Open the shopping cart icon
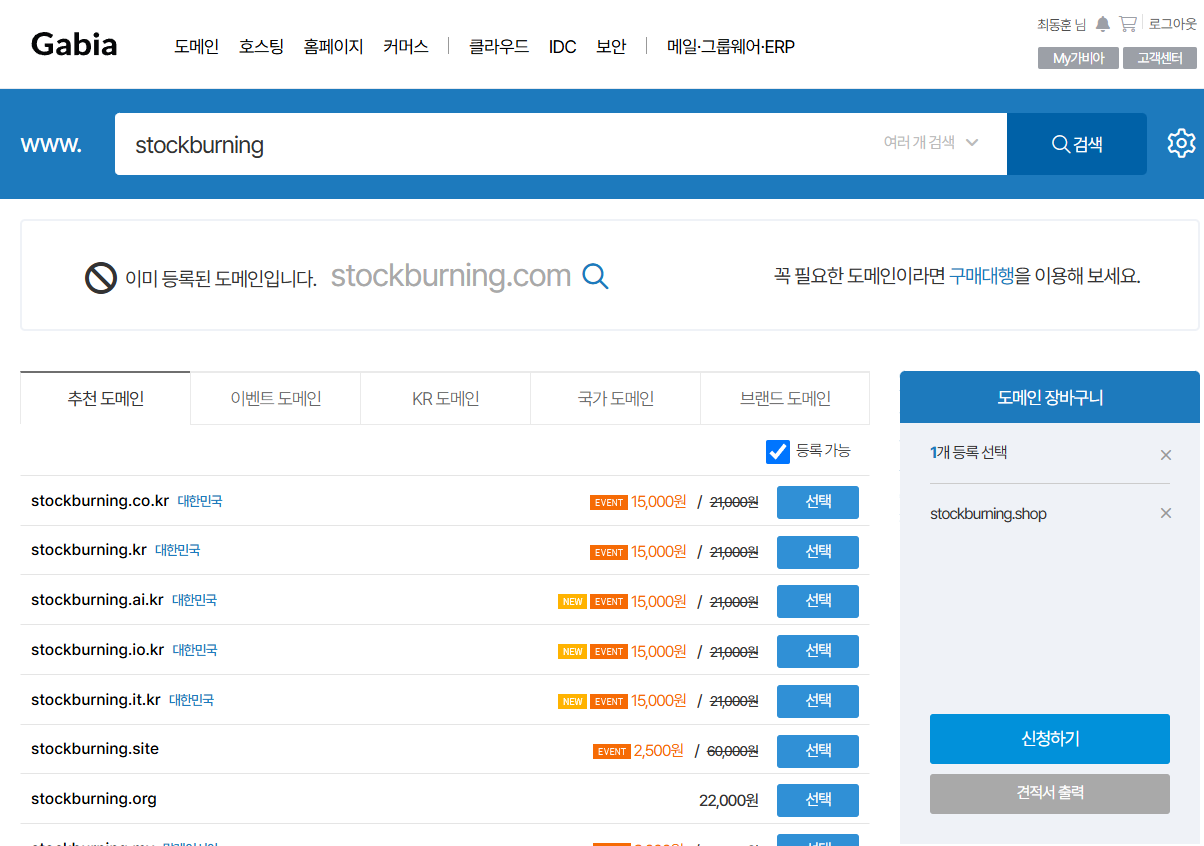Viewport: 1204px width, 846px height. 1128,24
